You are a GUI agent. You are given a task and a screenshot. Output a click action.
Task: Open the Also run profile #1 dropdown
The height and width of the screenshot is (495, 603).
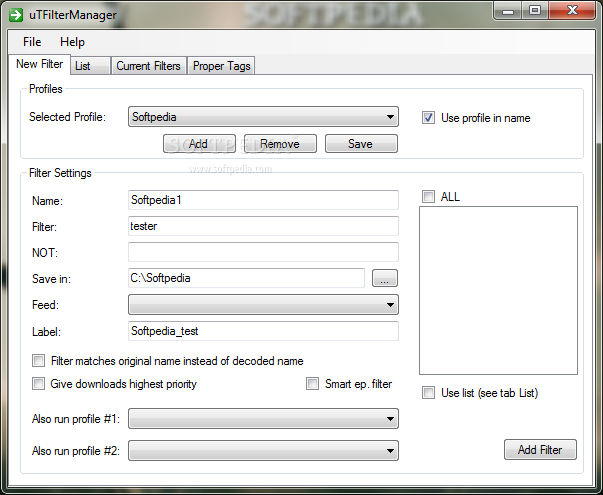pos(263,418)
